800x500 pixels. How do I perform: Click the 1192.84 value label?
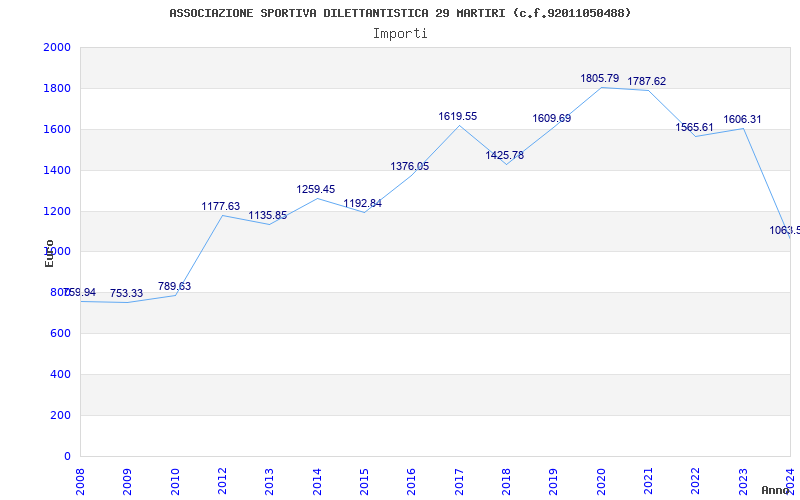point(363,203)
